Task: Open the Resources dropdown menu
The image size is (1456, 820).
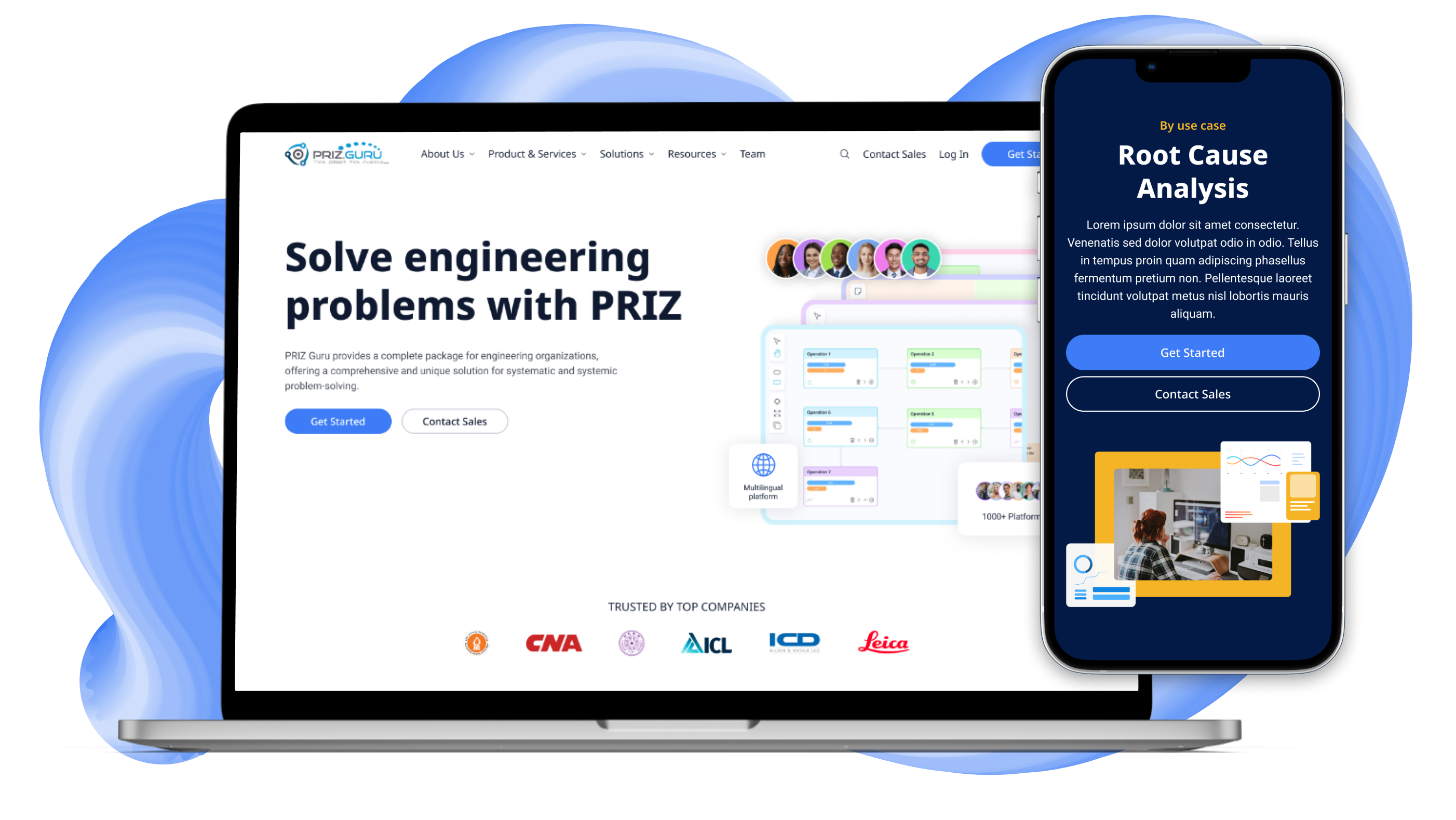Action: click(697, 154)
